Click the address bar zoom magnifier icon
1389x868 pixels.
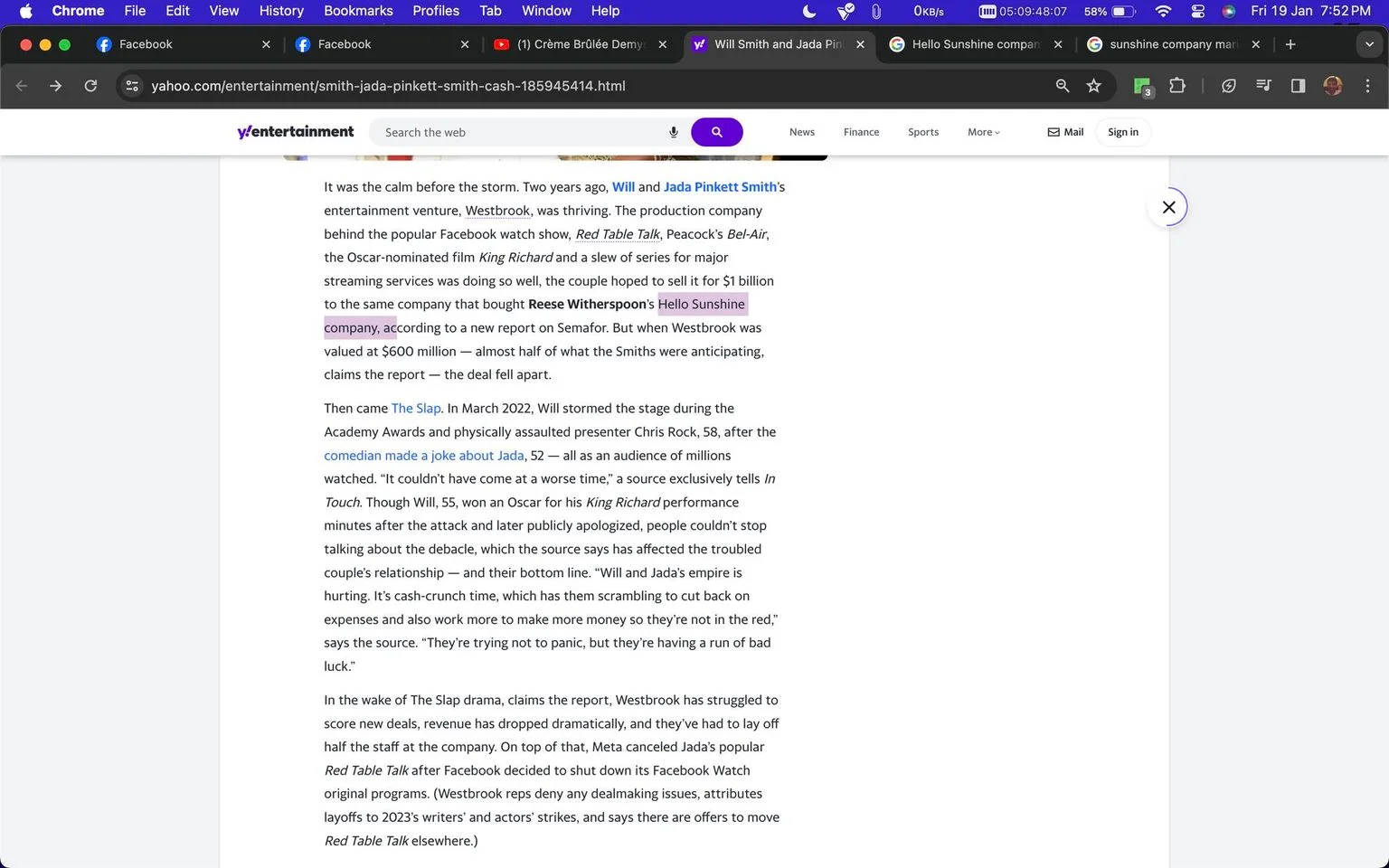(x=1063, y=86)
